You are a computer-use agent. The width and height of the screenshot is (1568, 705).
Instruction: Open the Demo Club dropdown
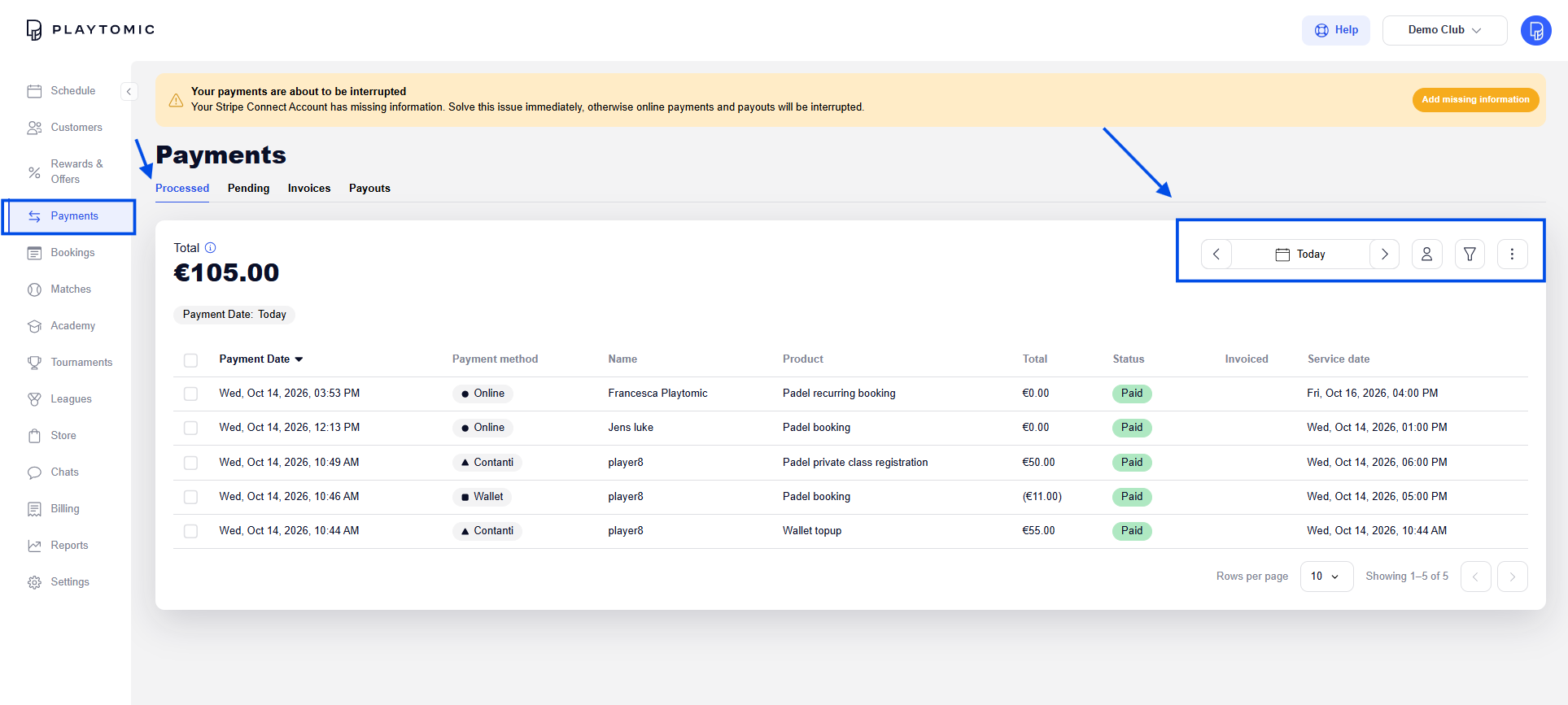[x=1444, y=30]
